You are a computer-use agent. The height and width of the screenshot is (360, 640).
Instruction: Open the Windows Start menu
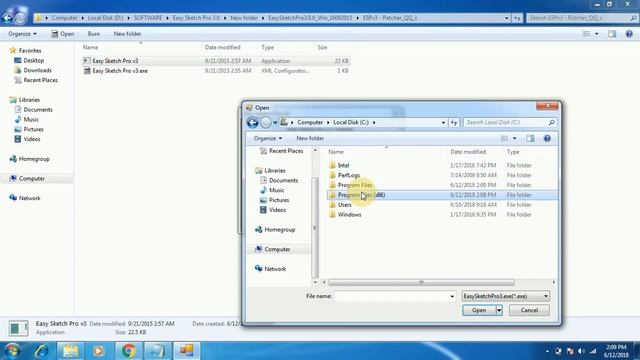pyautogui.click(x=12, y=351)
